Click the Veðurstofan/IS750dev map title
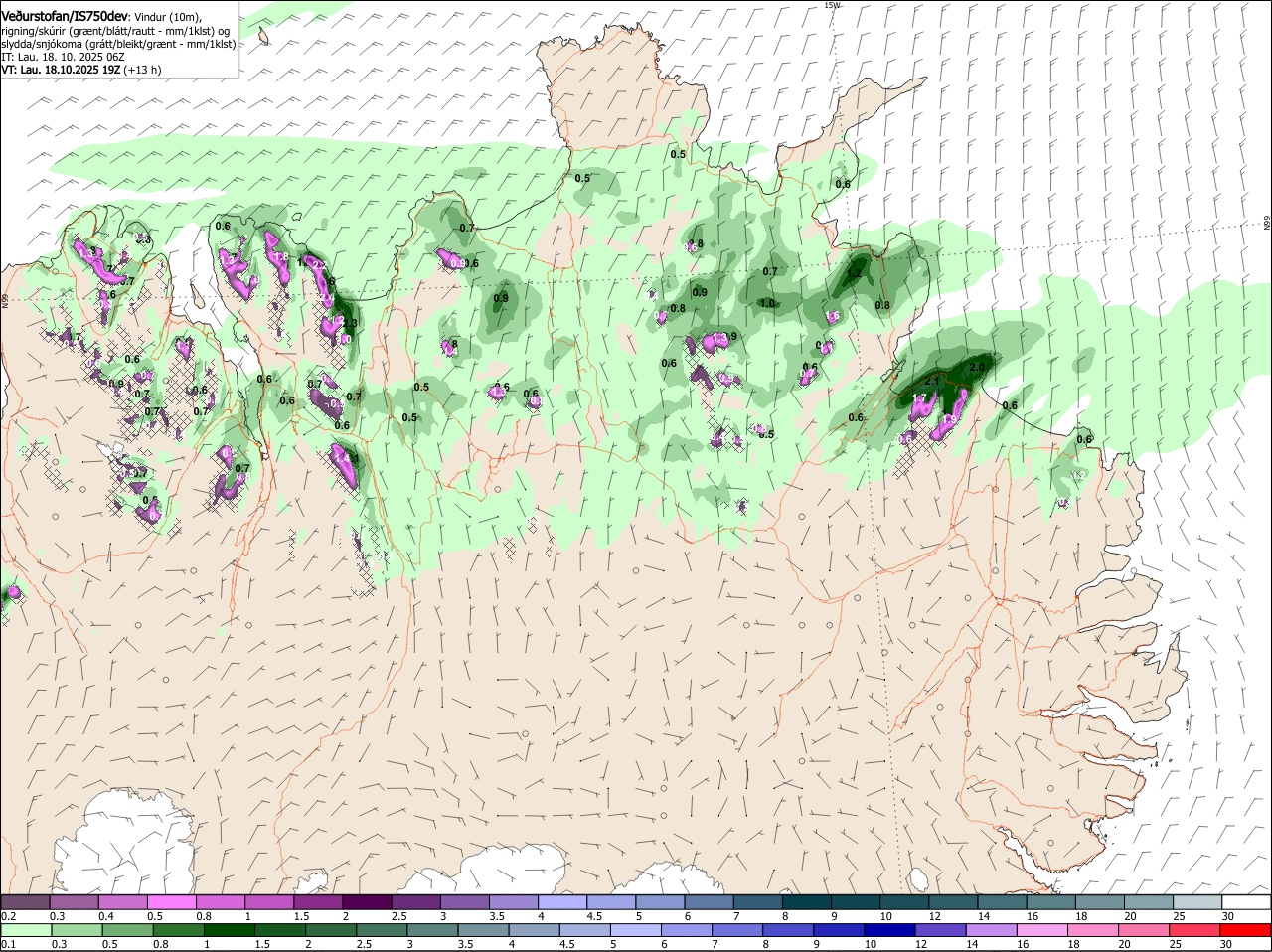The height and width of the screenshot is (952, 1272). point(65,16)
